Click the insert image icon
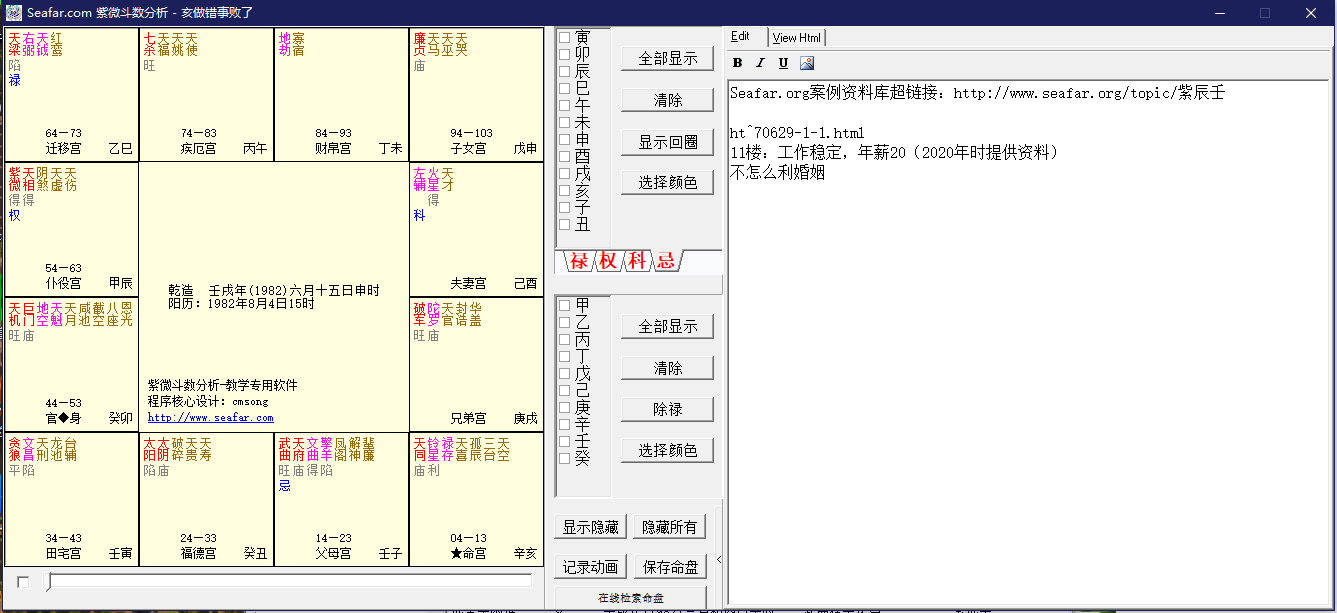This screenshot has width=1337, height=613. (807, 63)
